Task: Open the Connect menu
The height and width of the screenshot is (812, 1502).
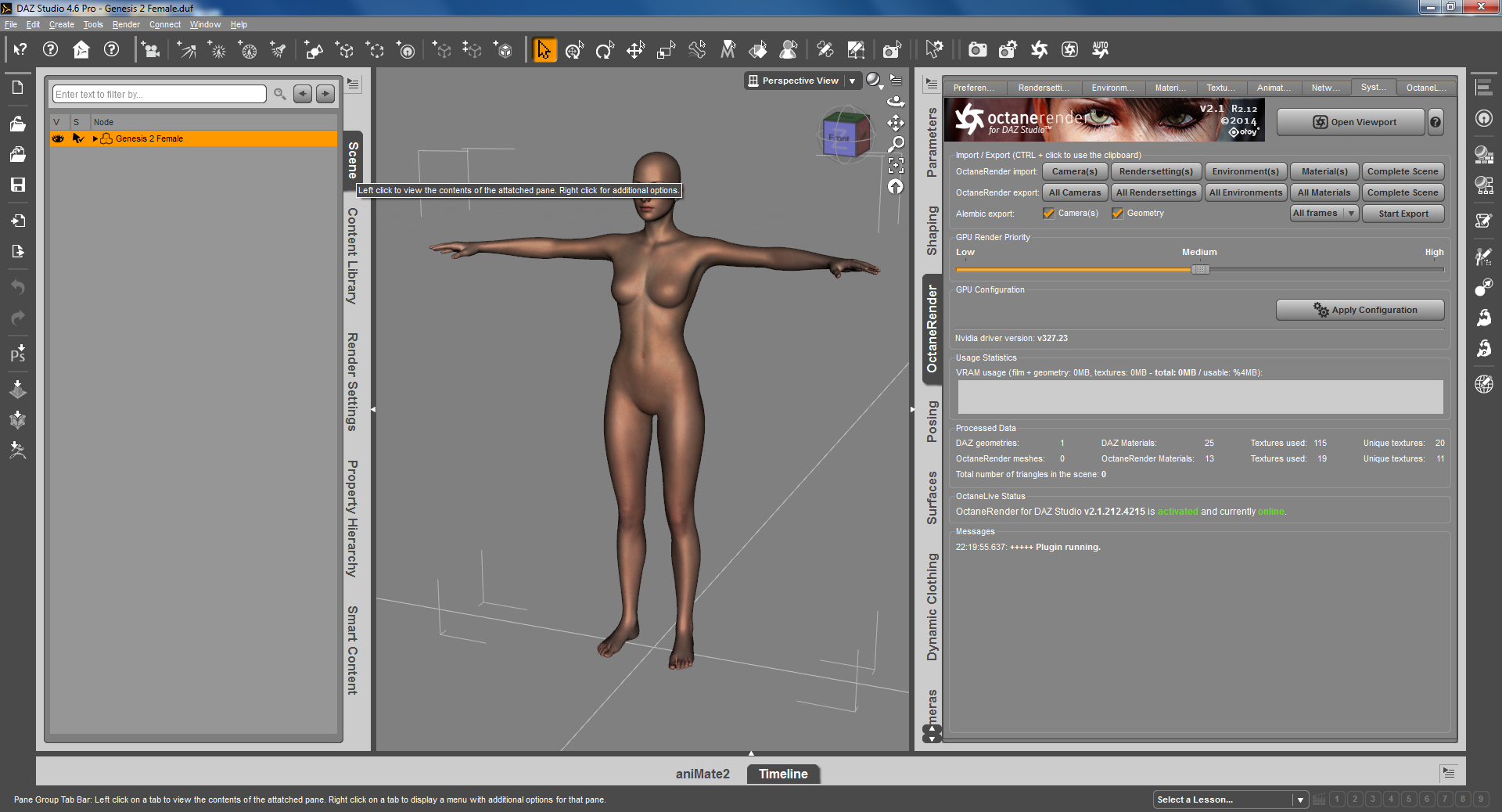Action: click(165, 24)
